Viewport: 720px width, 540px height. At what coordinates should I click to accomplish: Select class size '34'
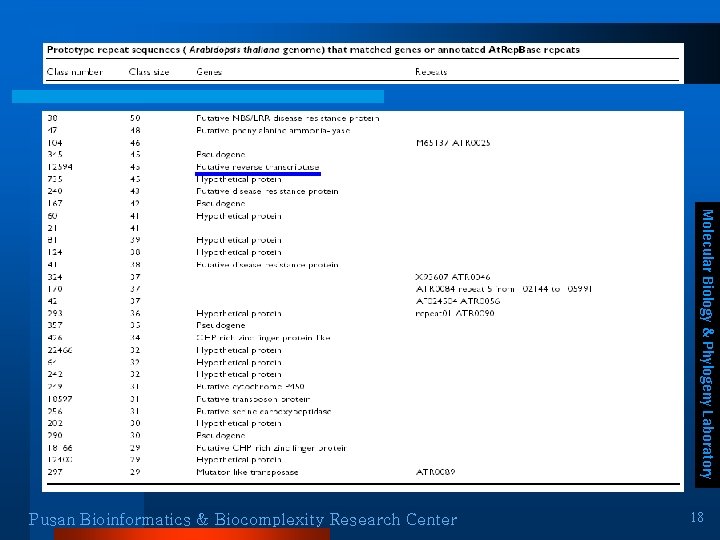[135, 338]
